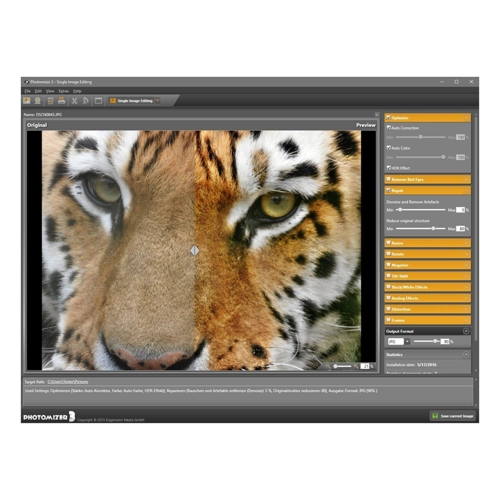Disable the HDR Effect checkbox
The width and height of the screenshot is (500, 500).
pos(389,168)
